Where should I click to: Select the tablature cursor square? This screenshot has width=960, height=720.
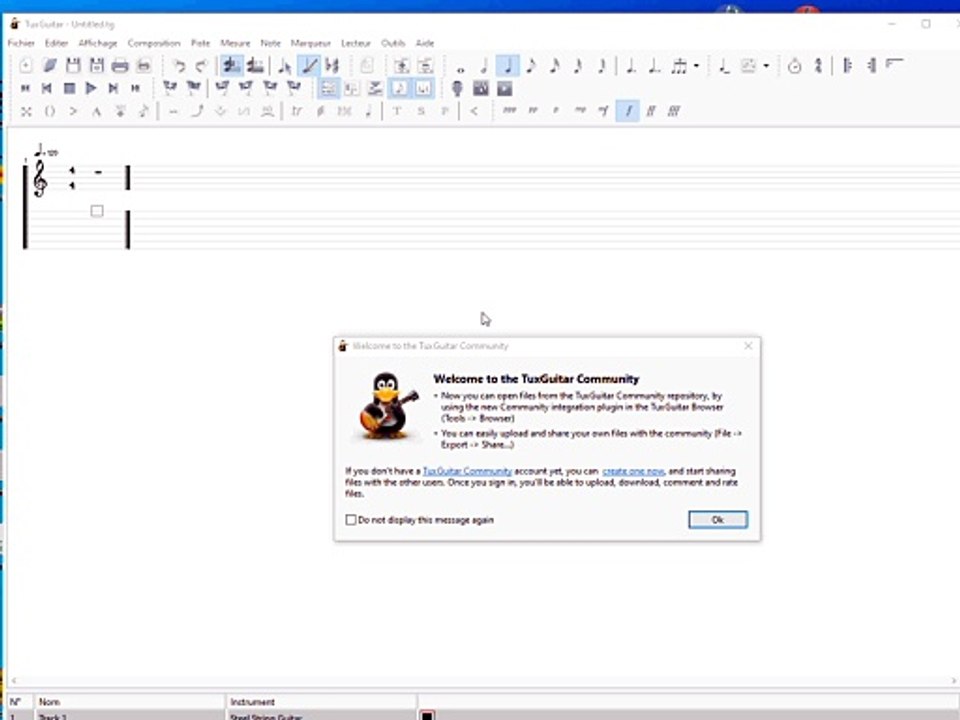97,211
